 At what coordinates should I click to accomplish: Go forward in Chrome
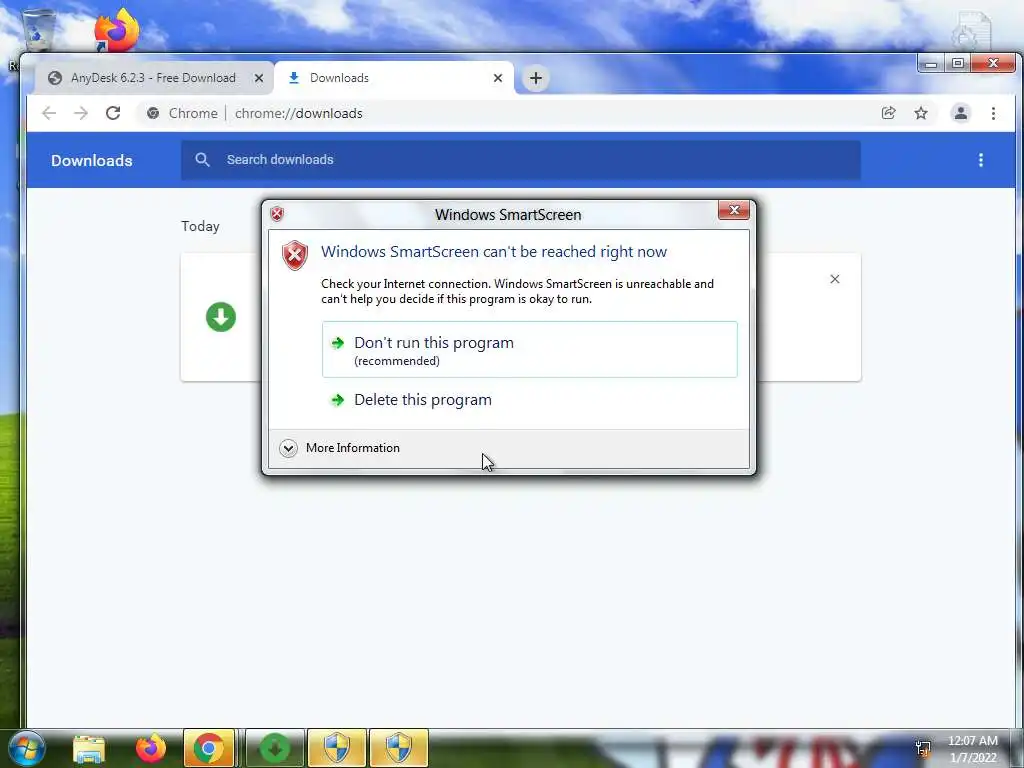click(x=81, y=114)
